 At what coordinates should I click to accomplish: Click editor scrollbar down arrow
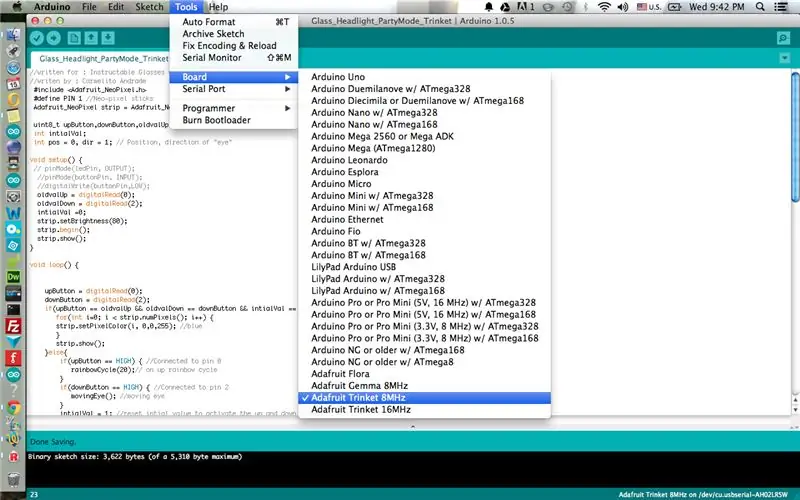pos(795,410)
